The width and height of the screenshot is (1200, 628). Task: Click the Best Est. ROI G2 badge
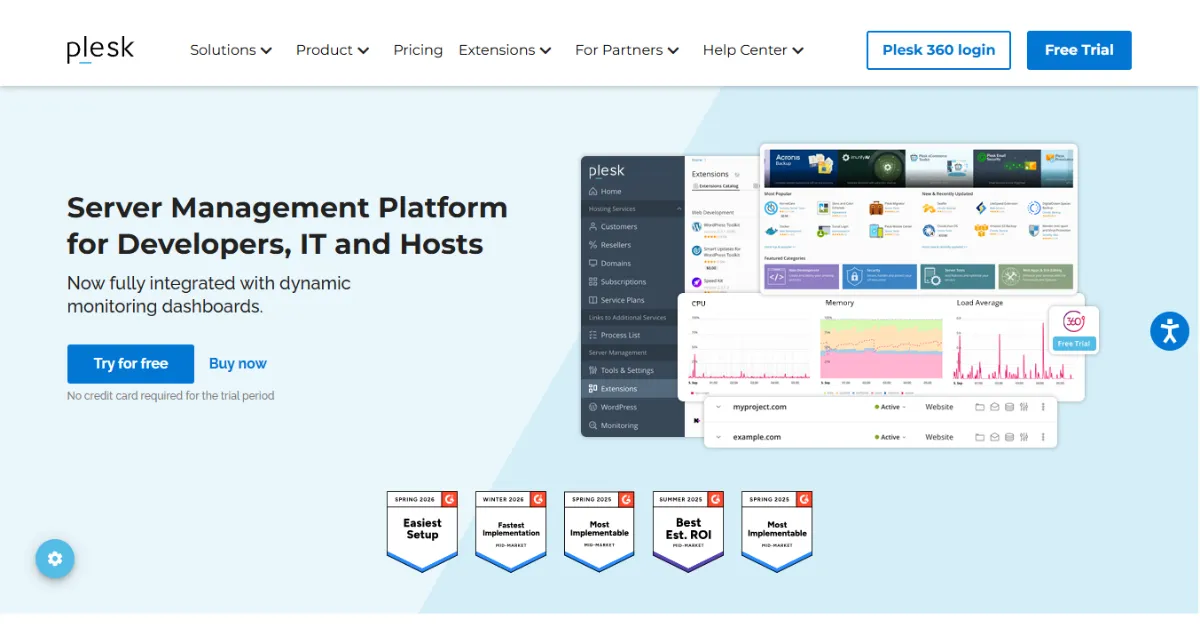pos(688,531)
